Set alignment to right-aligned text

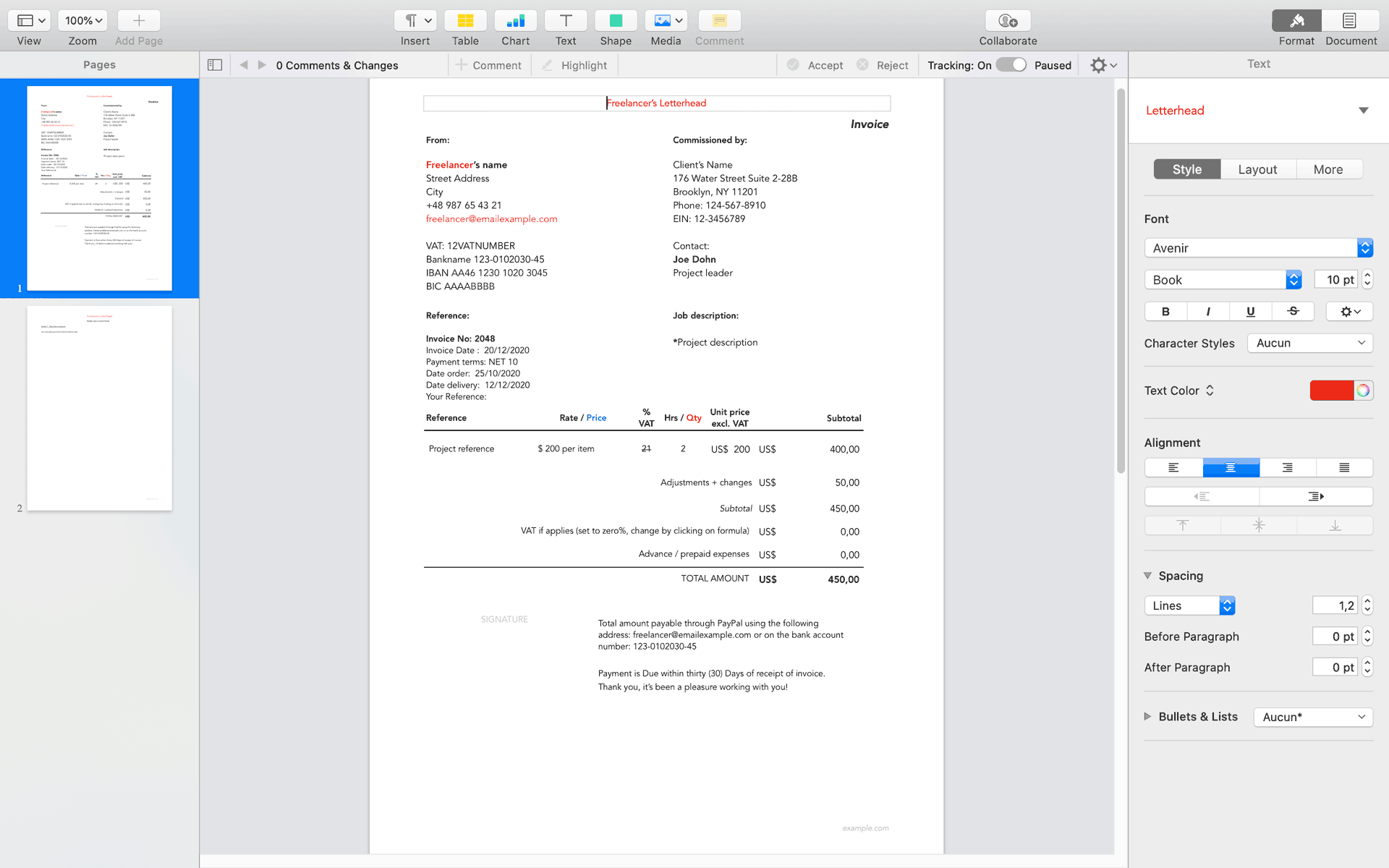tap(1287, 468)
